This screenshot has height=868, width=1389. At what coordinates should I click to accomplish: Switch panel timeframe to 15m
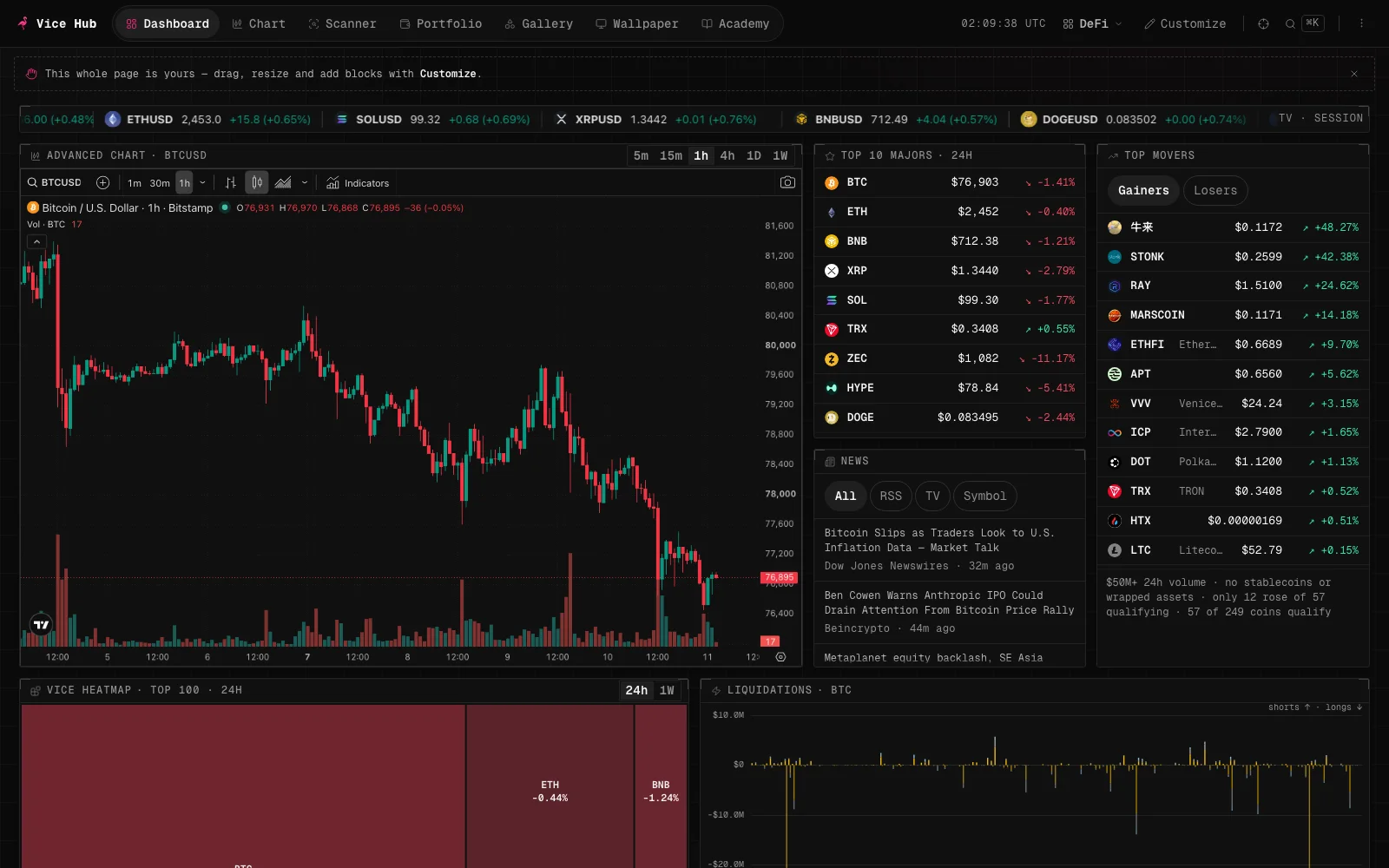[671, 155]
